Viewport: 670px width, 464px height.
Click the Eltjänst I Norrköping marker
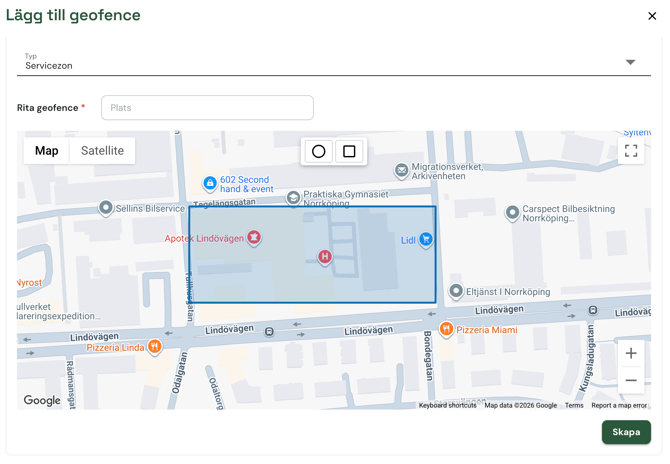pyautogui.click(x=456, y=291)
